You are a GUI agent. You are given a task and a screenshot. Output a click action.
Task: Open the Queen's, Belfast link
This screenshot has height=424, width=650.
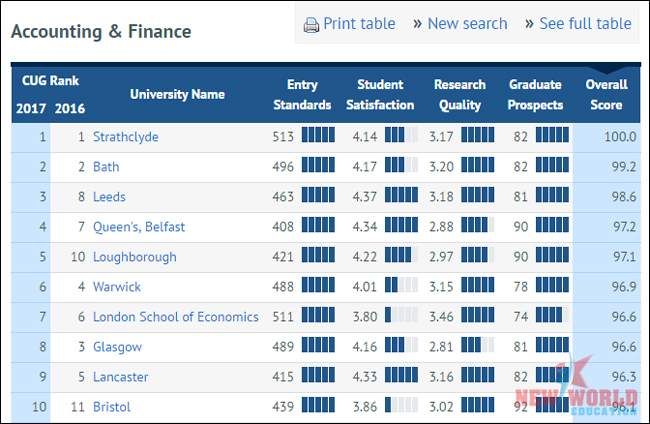pyautogui.click(x=139, y=227)
